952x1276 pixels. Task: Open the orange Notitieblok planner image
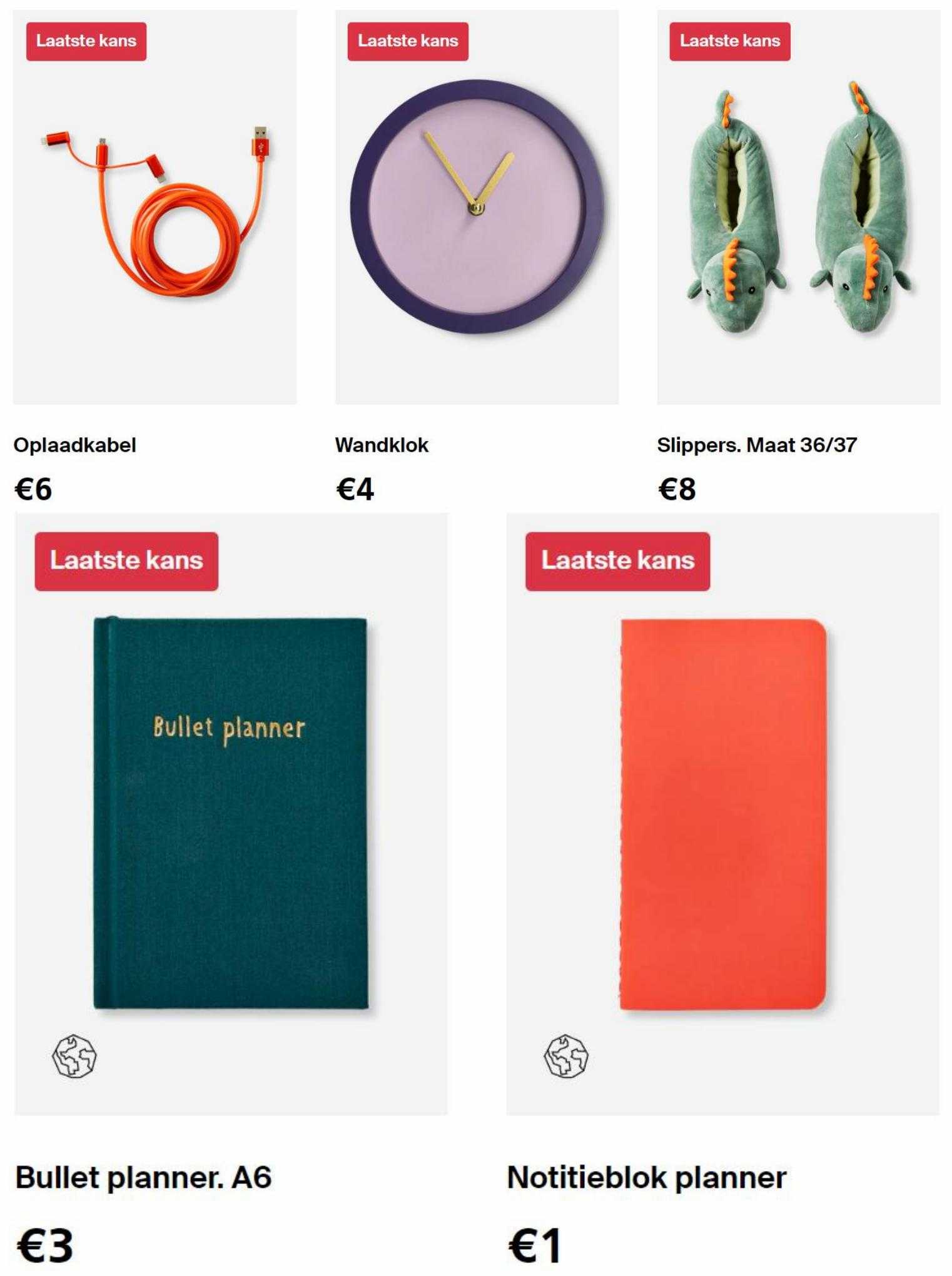(x=722, y=814)
